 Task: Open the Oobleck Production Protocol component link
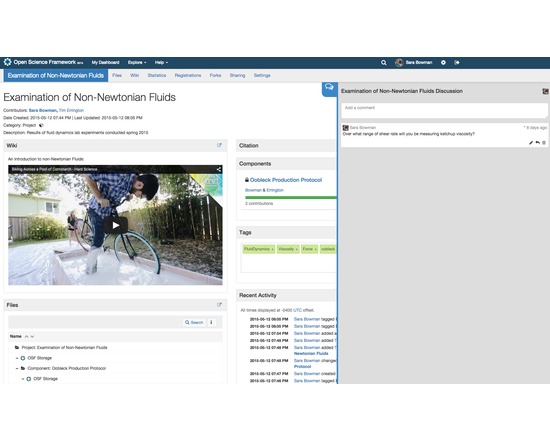tap(286, 180)
